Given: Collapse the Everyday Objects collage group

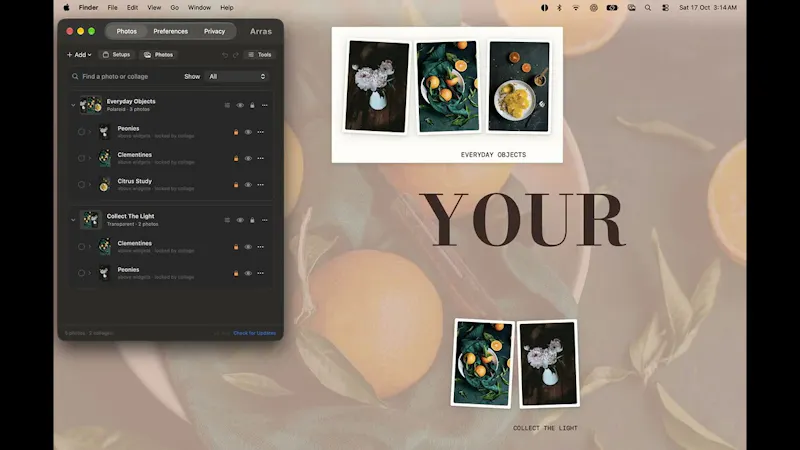Looking at the screenshot, I should pos(73,105).
